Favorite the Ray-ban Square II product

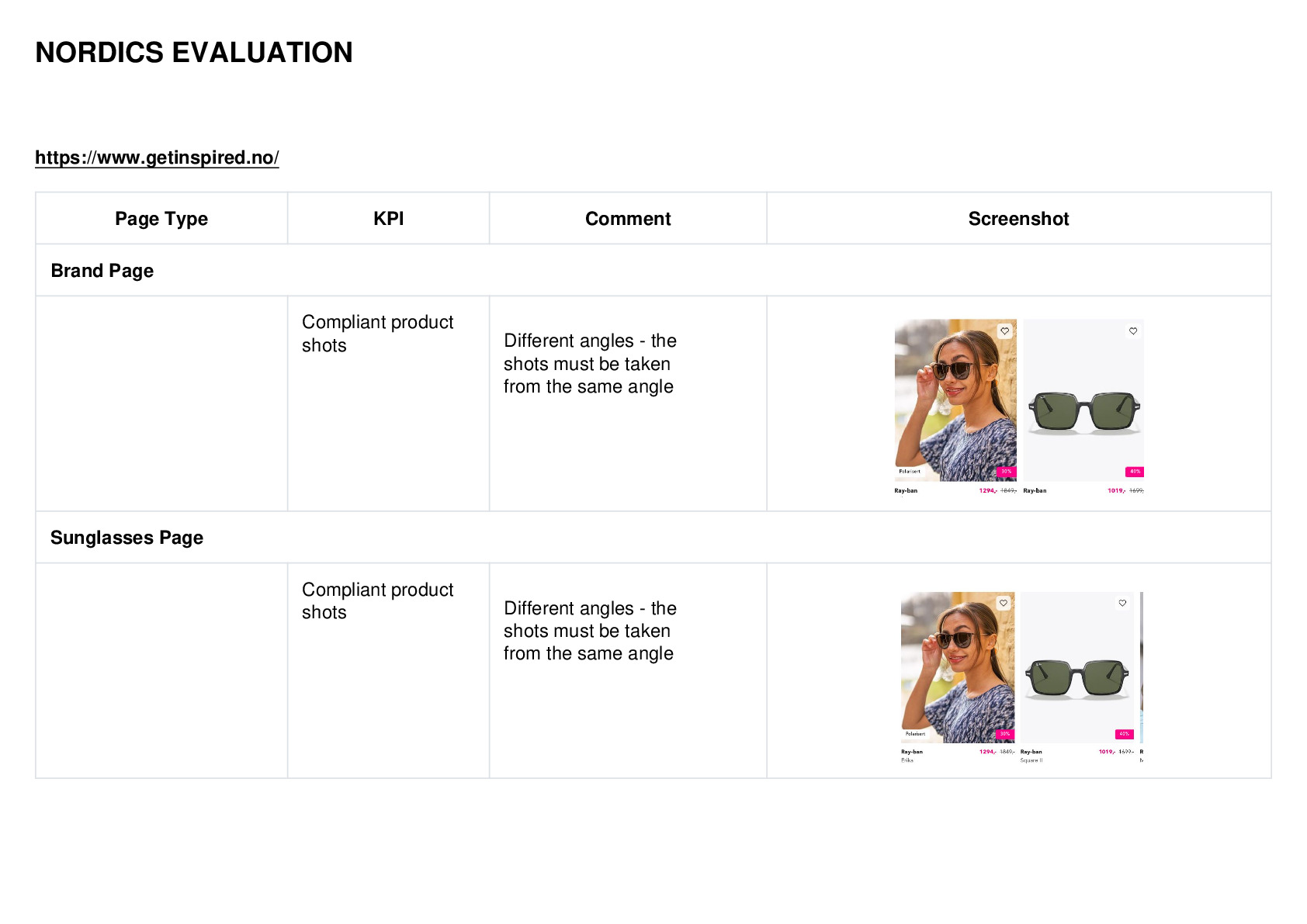pos(1122,603)
